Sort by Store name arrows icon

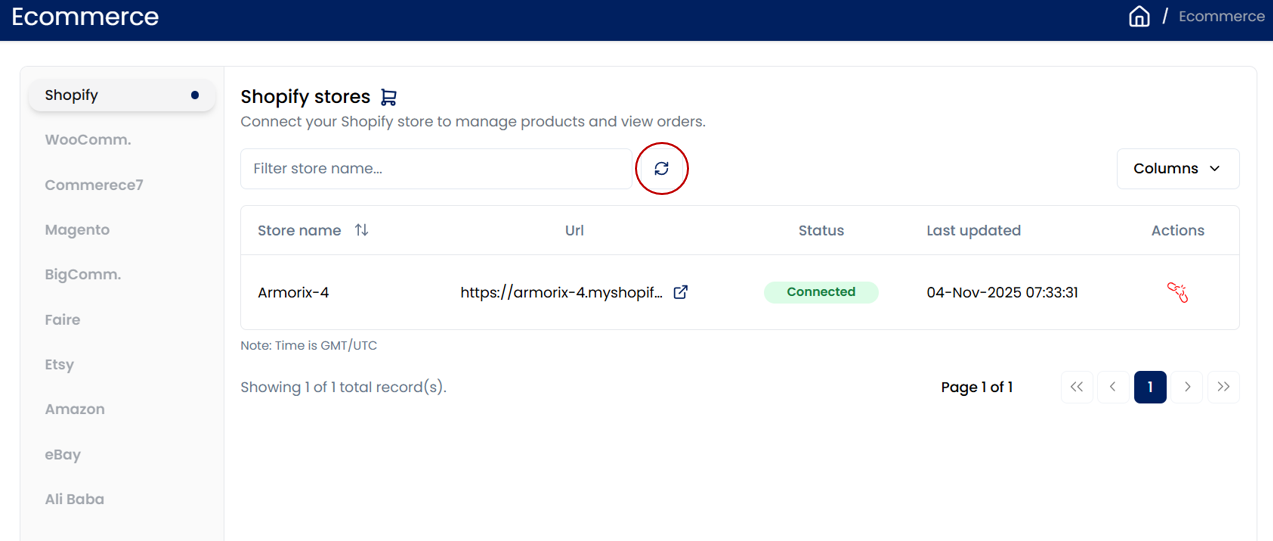(x=361, y=230)
